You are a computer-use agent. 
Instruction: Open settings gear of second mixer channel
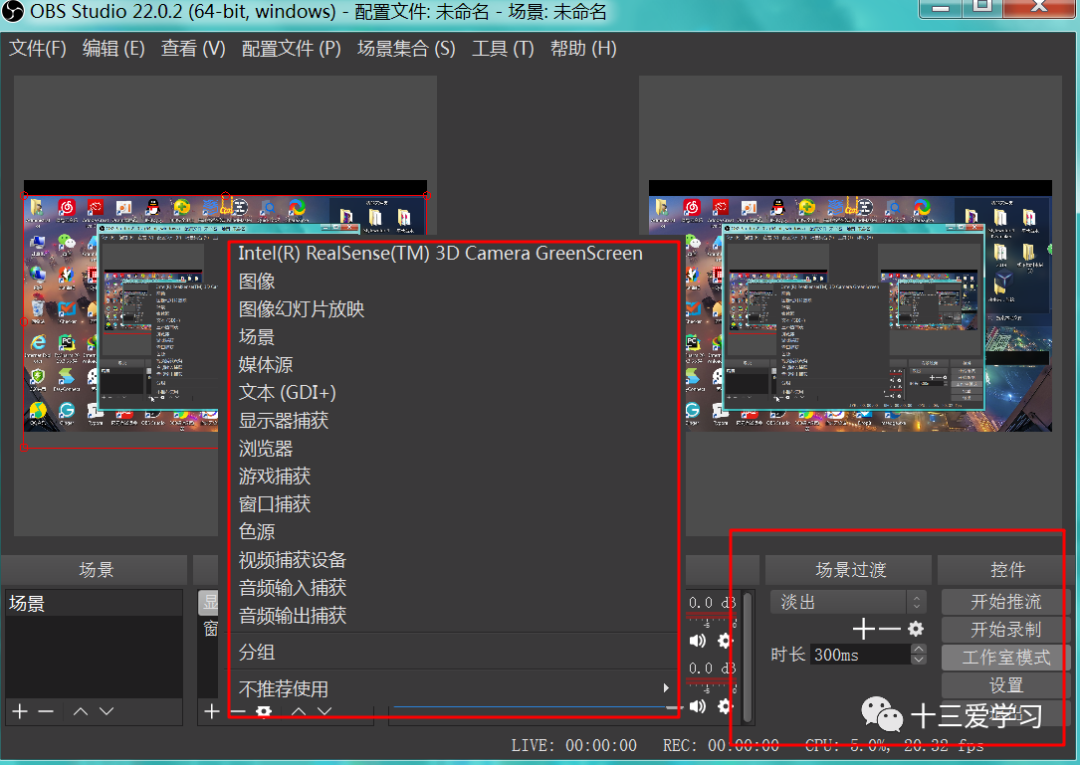tap(725, 706)
